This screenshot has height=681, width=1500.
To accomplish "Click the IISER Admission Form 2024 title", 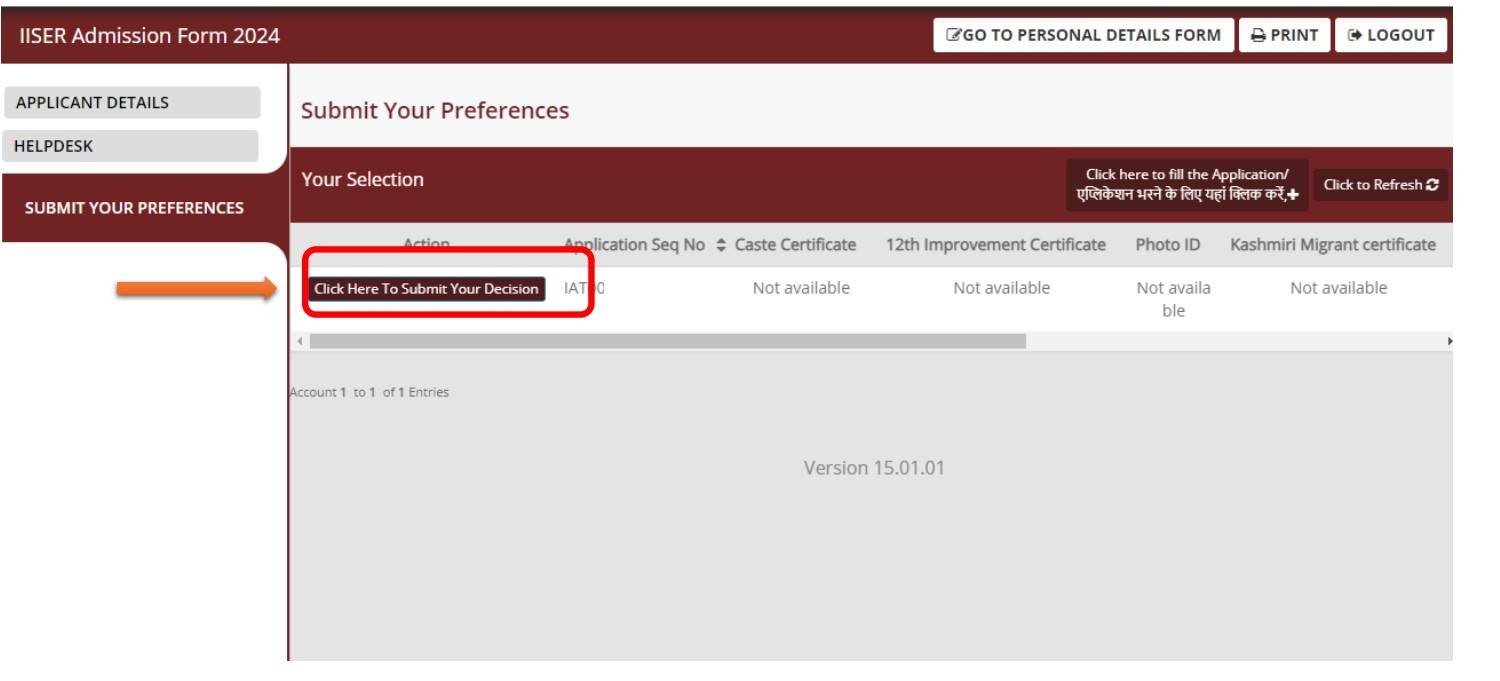I will [x=149, y=36].
